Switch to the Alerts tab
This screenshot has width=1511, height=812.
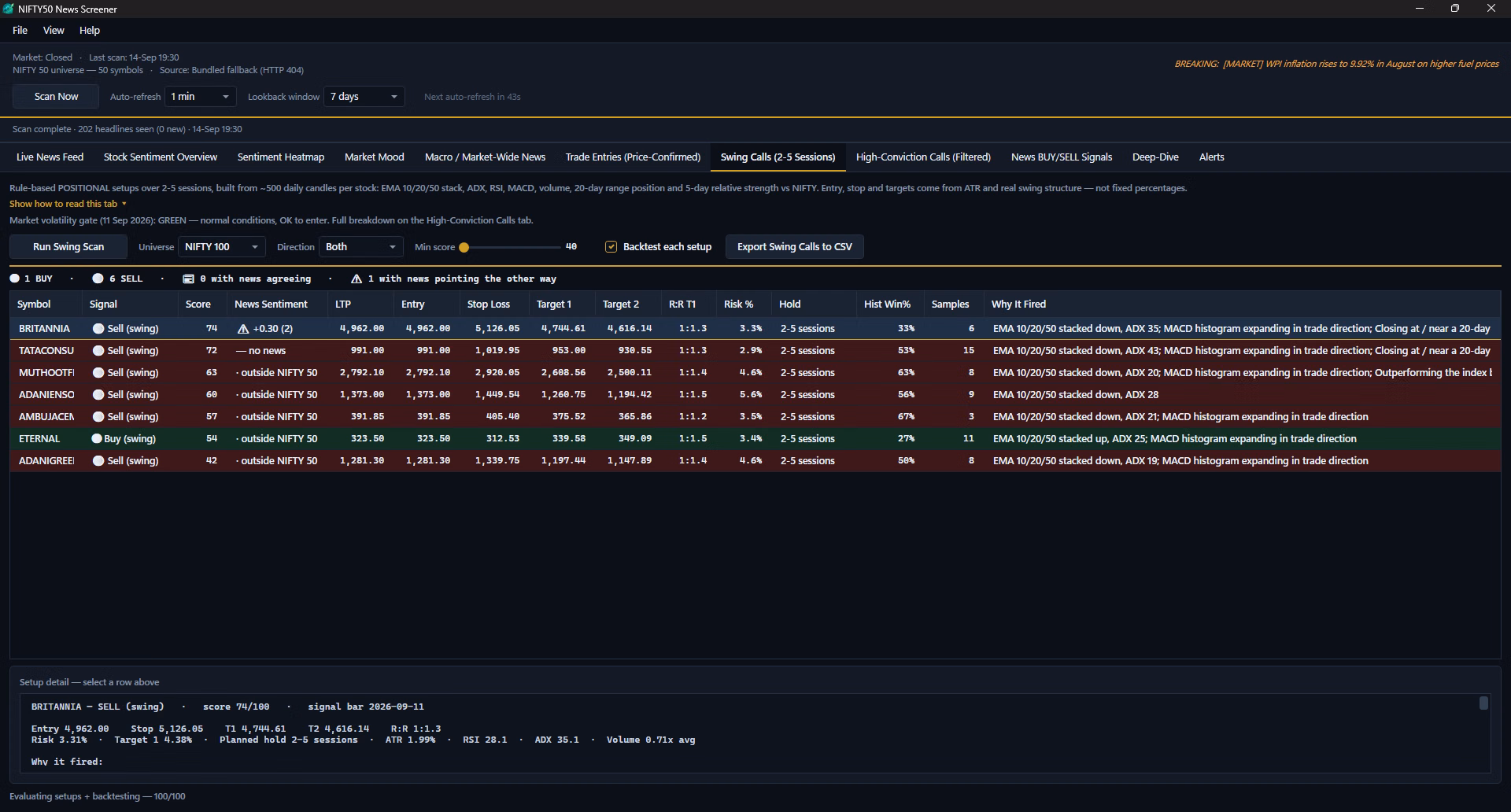click(1212, 157)
